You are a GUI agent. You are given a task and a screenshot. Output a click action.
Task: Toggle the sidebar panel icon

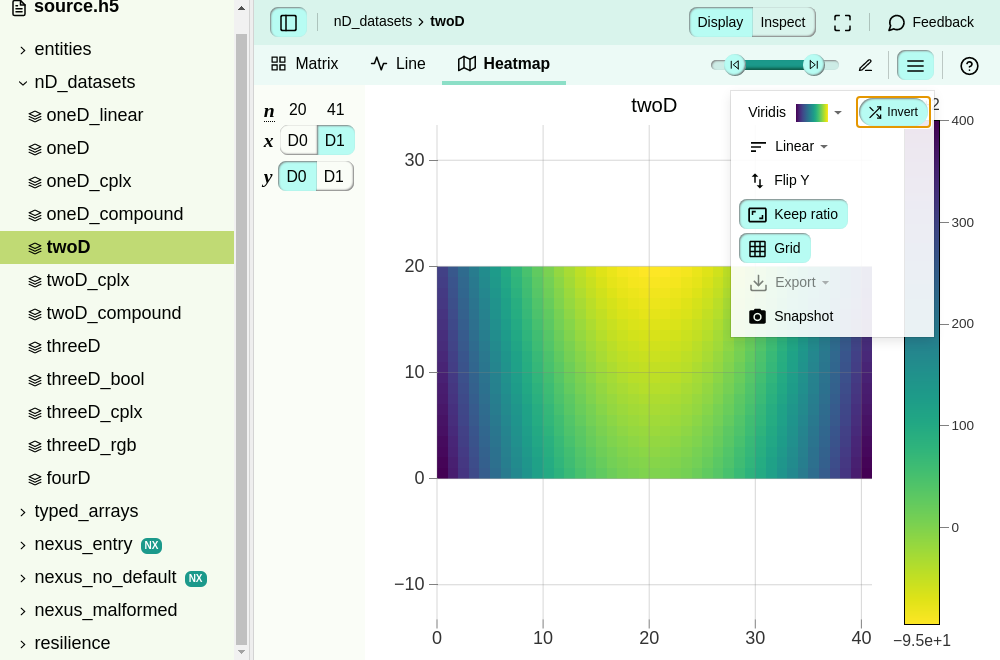(288, 22)
